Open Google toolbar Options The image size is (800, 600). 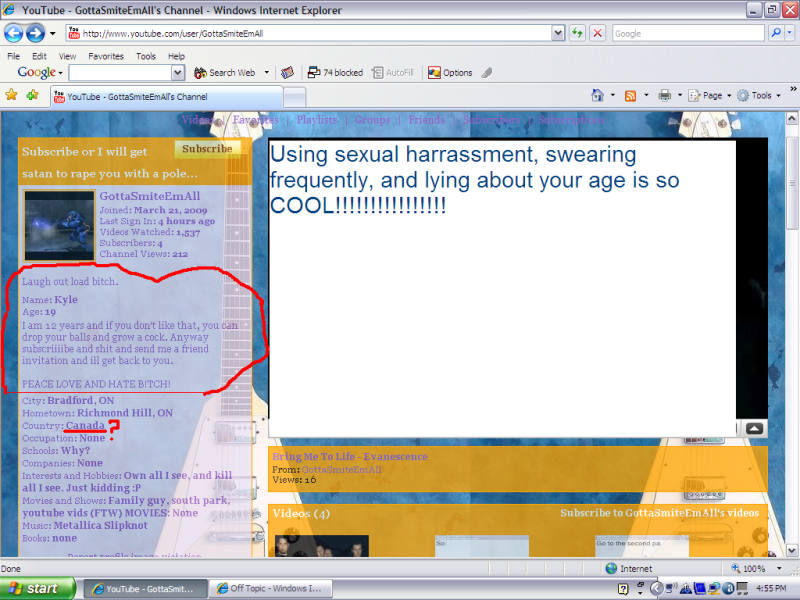coord(450,73)
